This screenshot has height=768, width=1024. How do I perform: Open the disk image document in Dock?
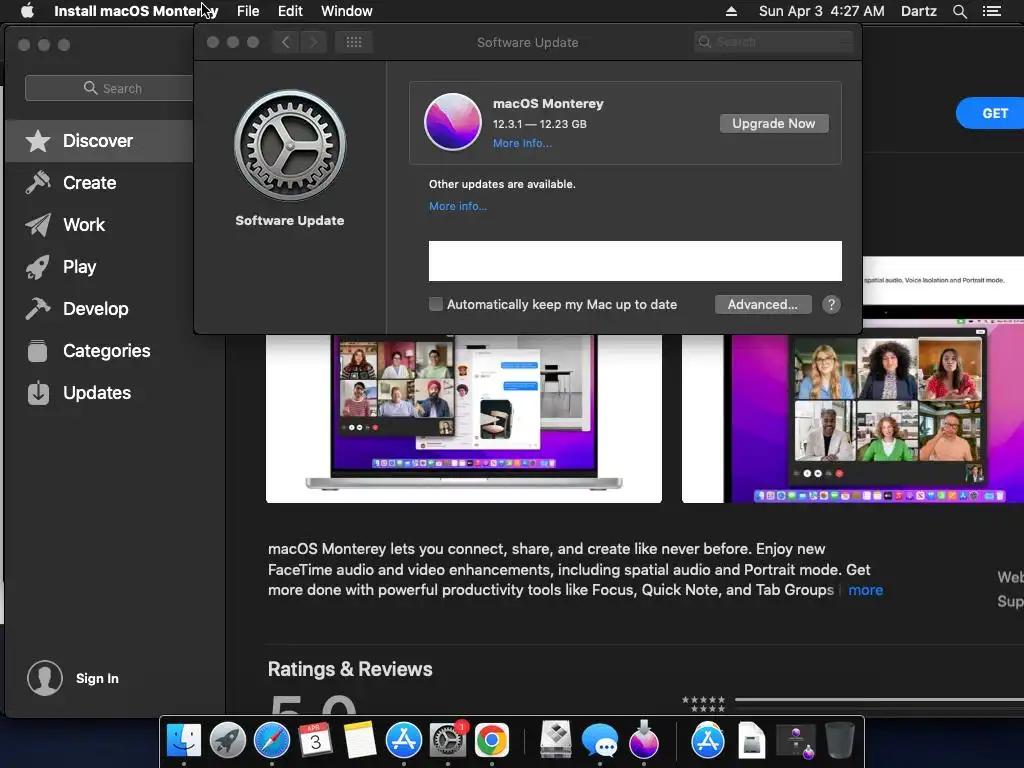pyautogui.click(x=751, y=740)
